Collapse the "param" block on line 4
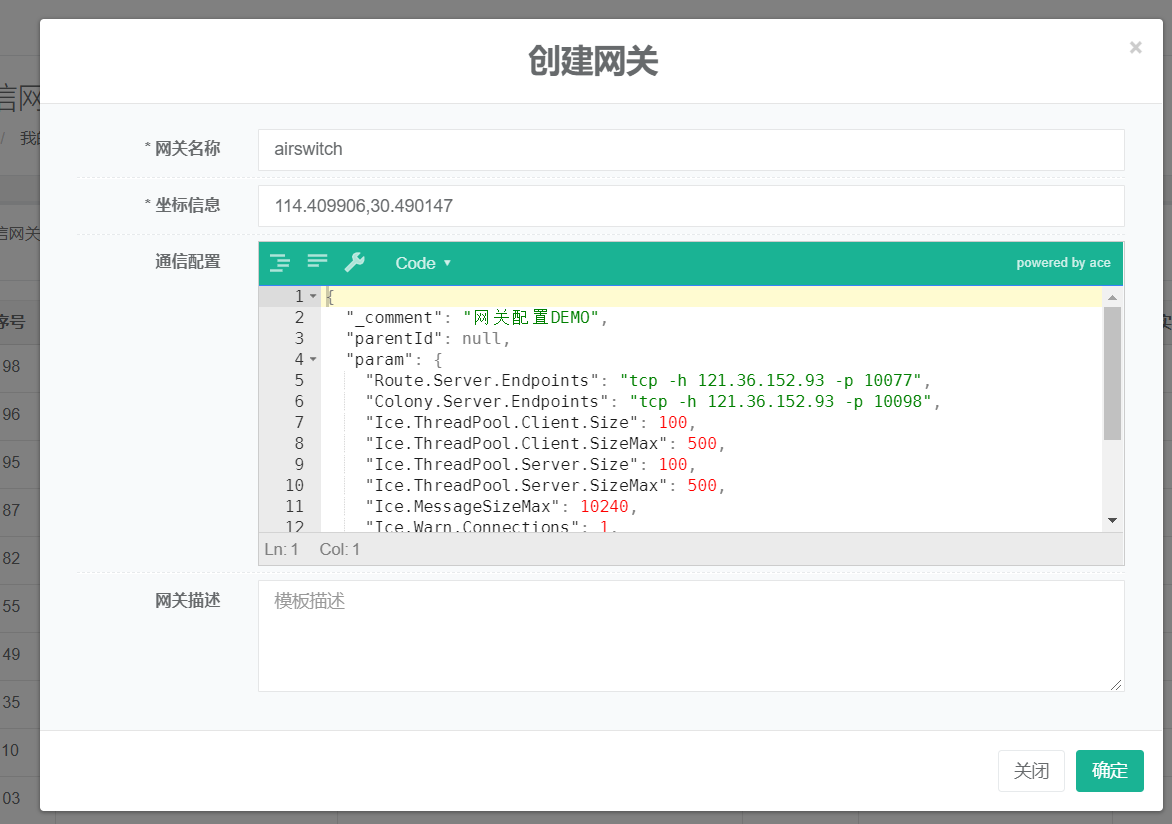Viewport: 1172px width, 824px height. pyautogui.click(x=313, y=360)
